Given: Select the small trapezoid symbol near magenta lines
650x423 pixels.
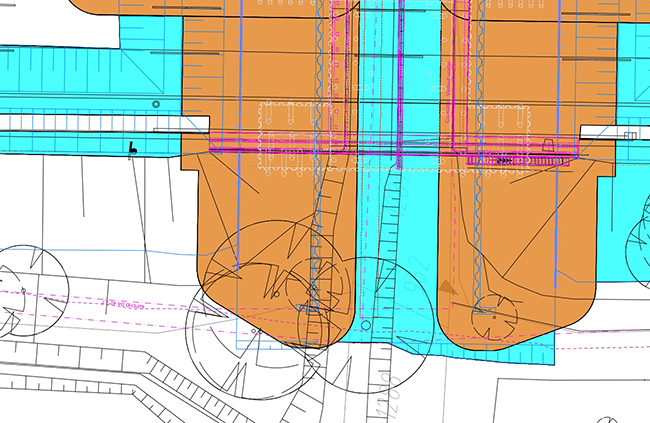Looking at the screenshot, I should pyautogui.click(x=548, y=146).
